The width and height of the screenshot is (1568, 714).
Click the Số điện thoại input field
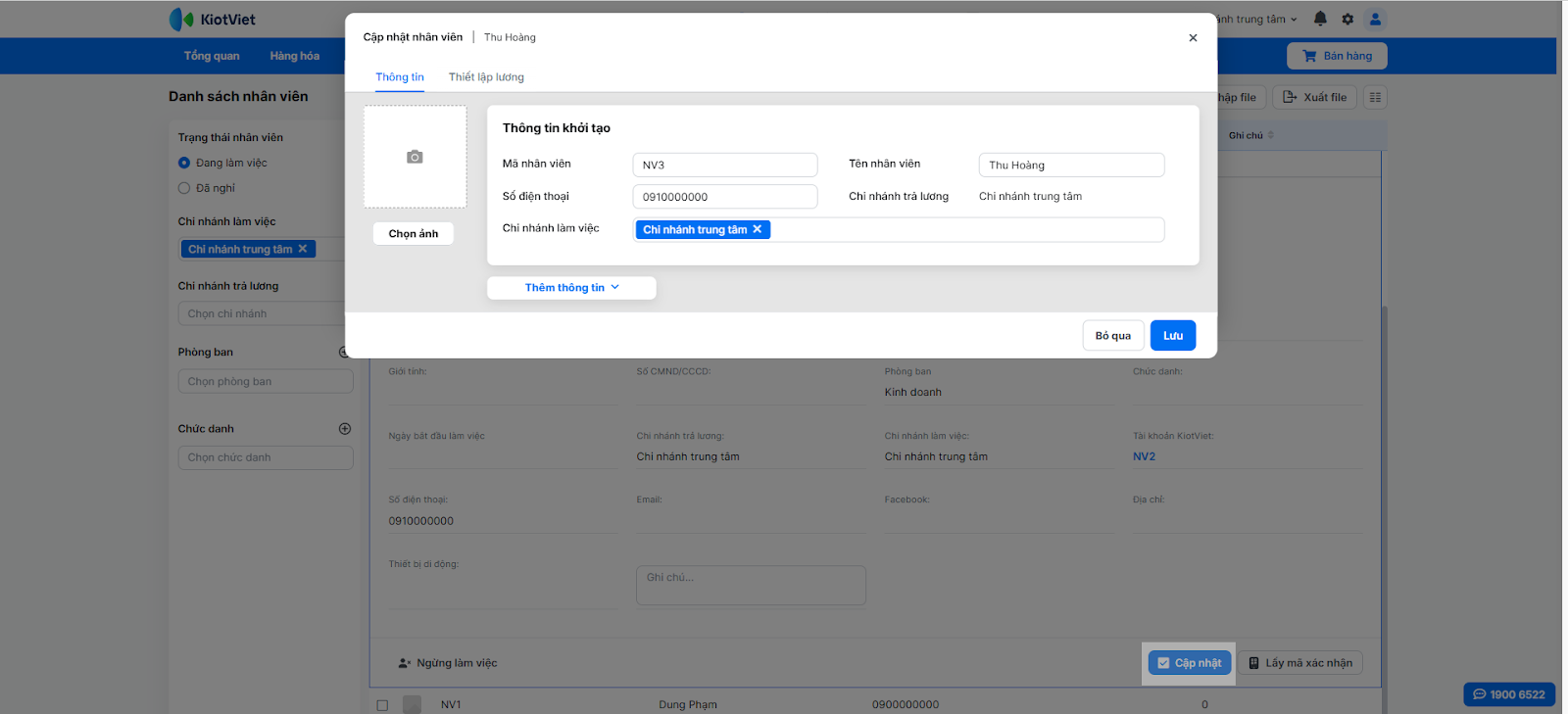pos(724,197)
